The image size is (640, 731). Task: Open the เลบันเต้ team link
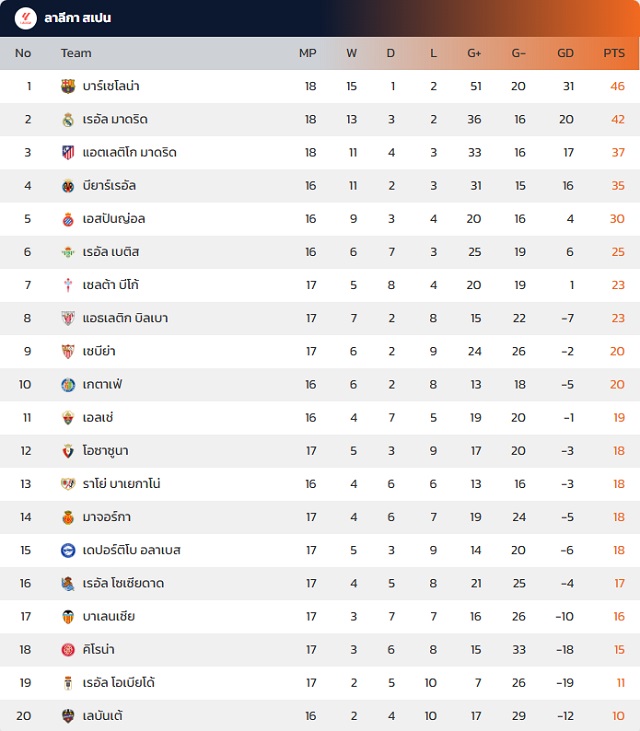pos(104,715)
